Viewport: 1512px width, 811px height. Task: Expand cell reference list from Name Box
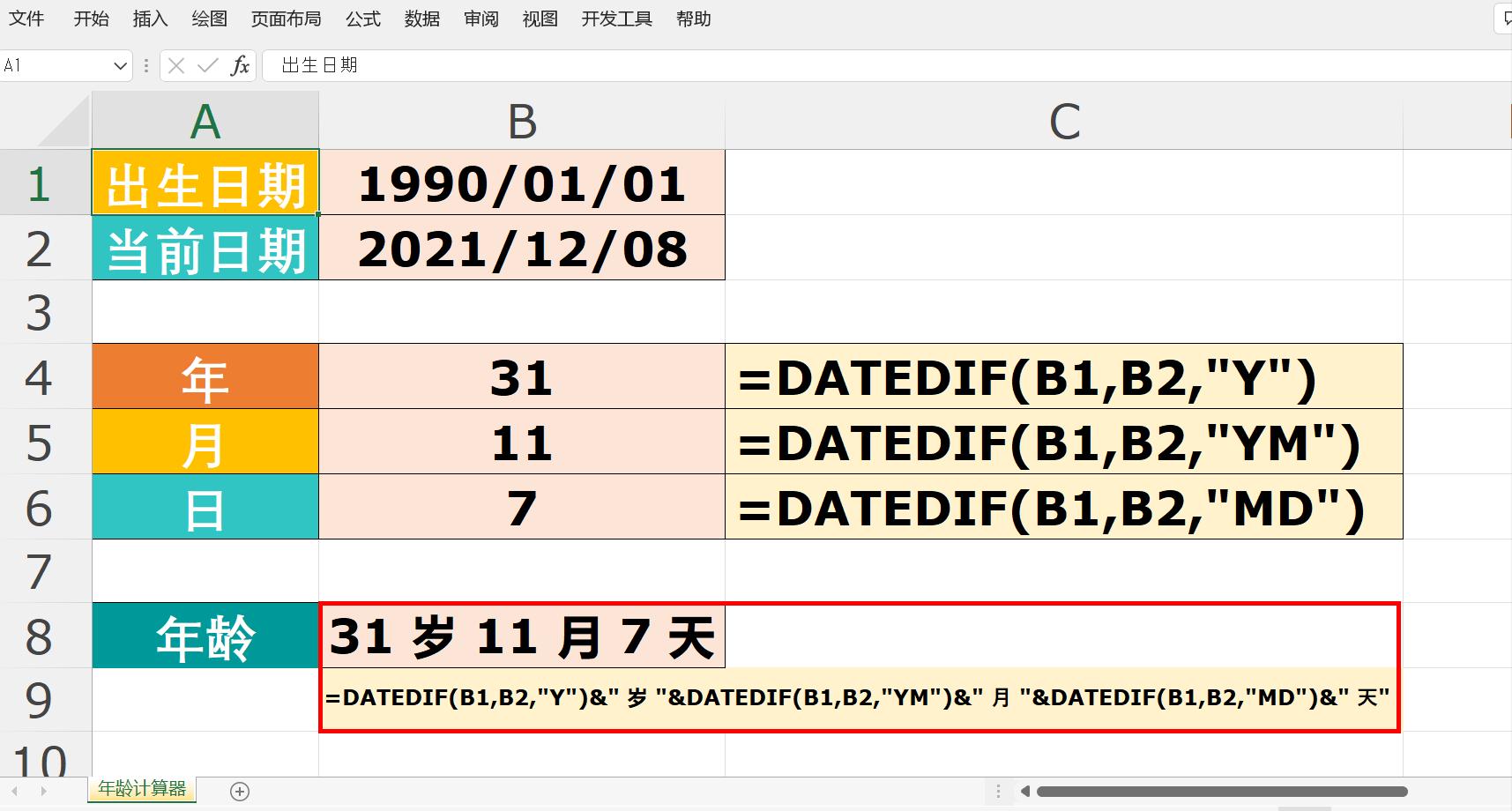[122, 65]
